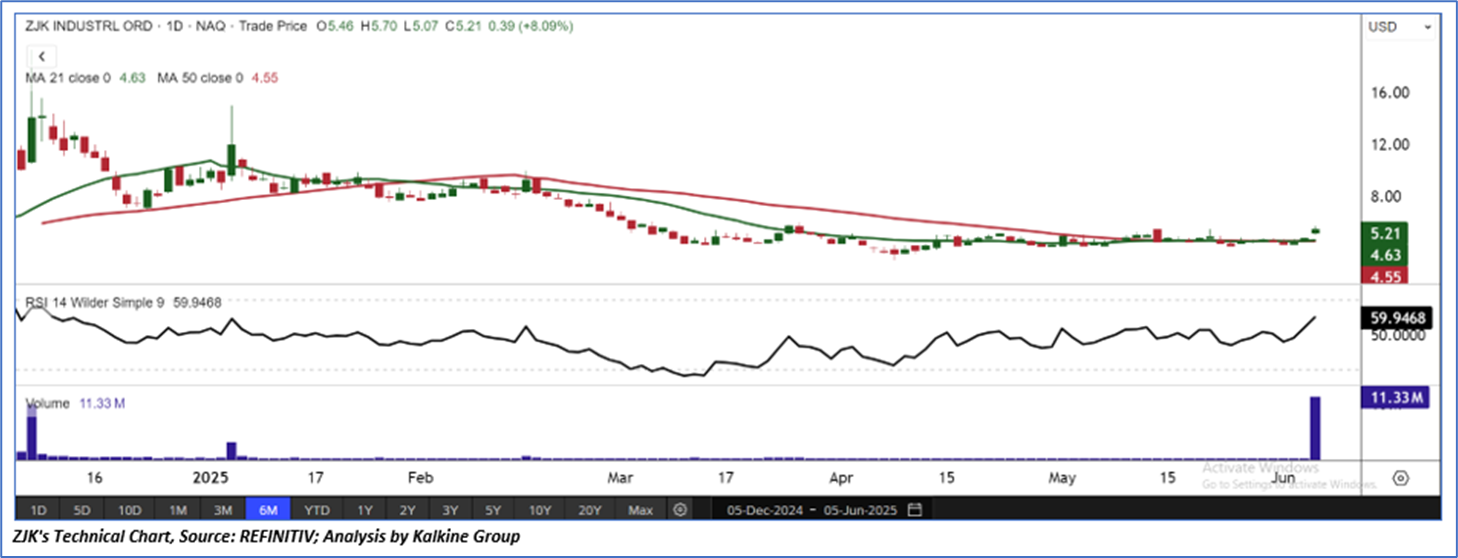Click the calendar icon in date range

pos(914,510)
